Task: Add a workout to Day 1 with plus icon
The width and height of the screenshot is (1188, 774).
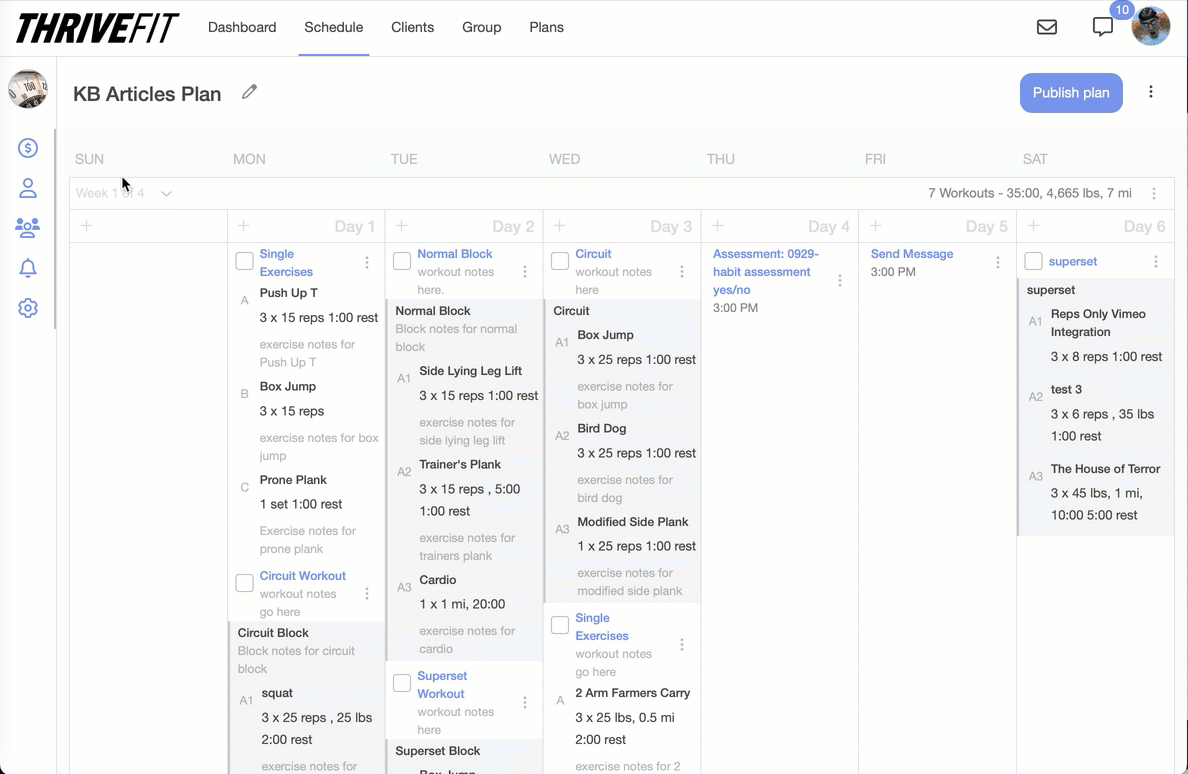Action: pos(242,226)
